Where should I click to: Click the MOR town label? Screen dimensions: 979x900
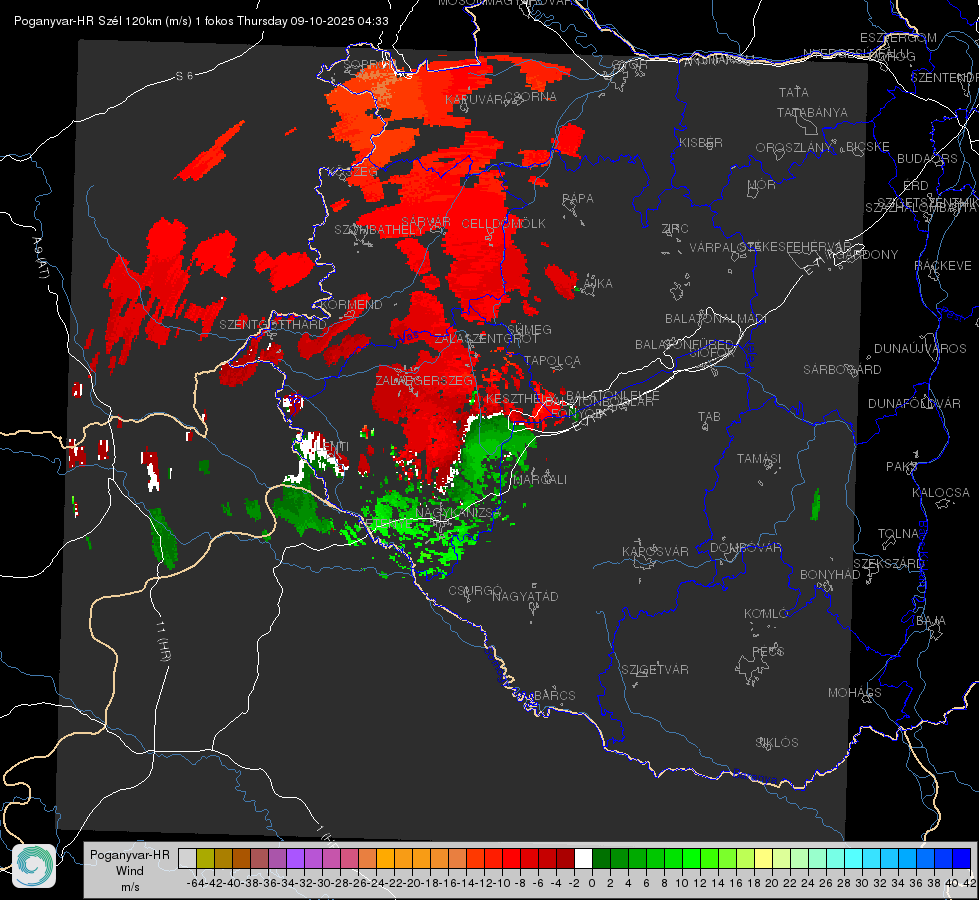[762, 185]
